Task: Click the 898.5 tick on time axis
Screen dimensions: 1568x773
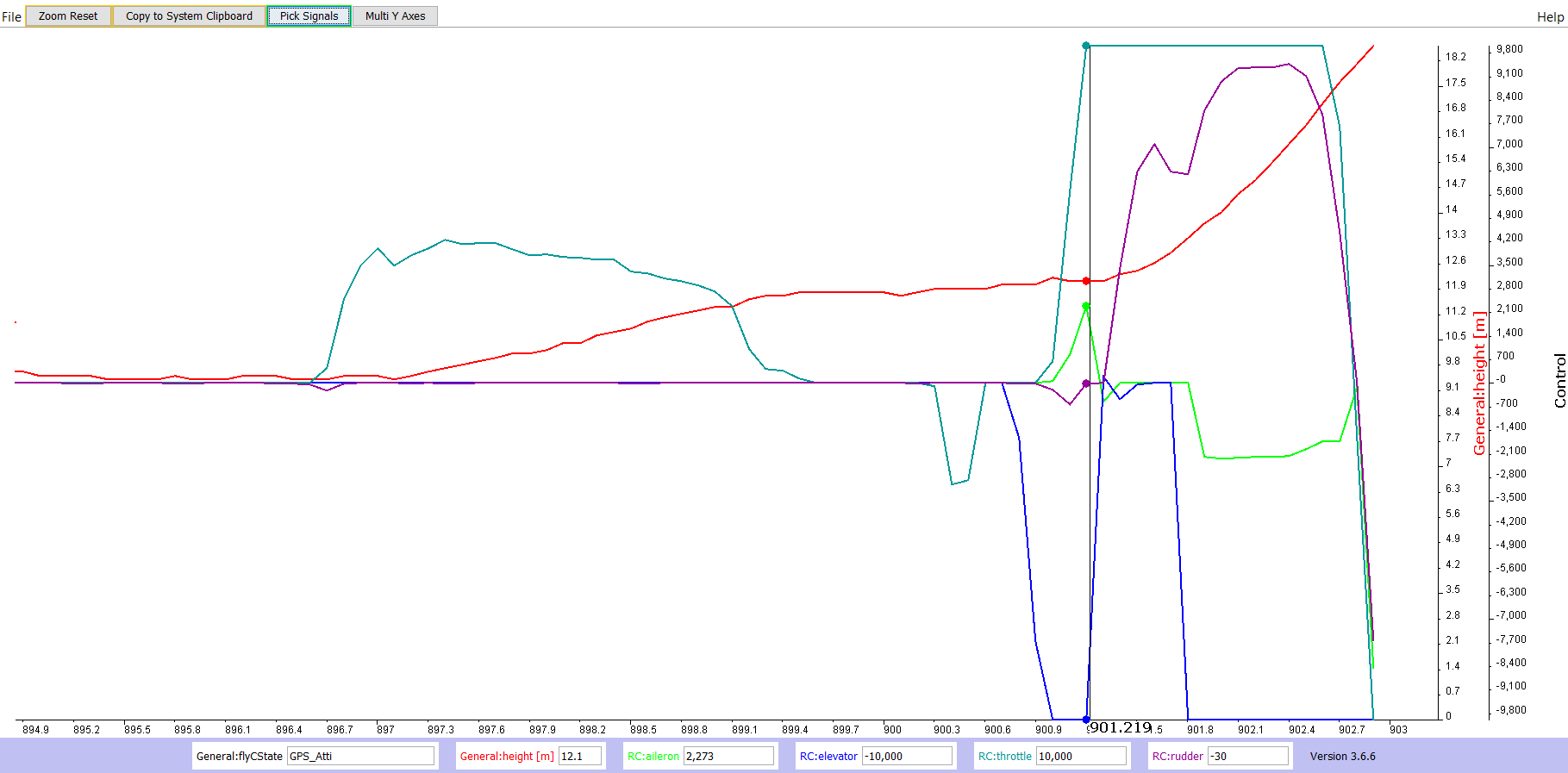Action: [643, 729]
